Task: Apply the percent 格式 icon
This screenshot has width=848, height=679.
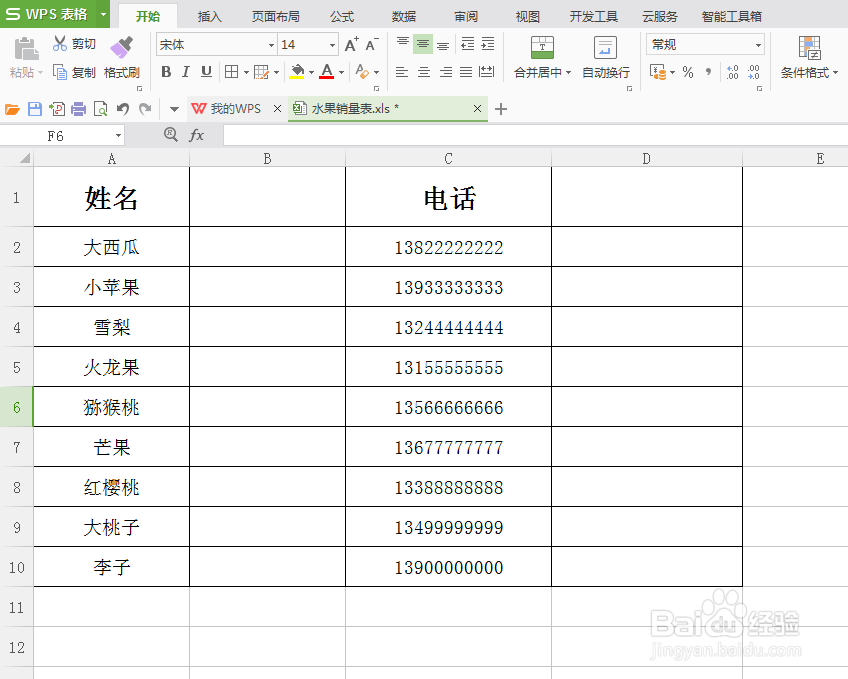Action: click(688, 71)
